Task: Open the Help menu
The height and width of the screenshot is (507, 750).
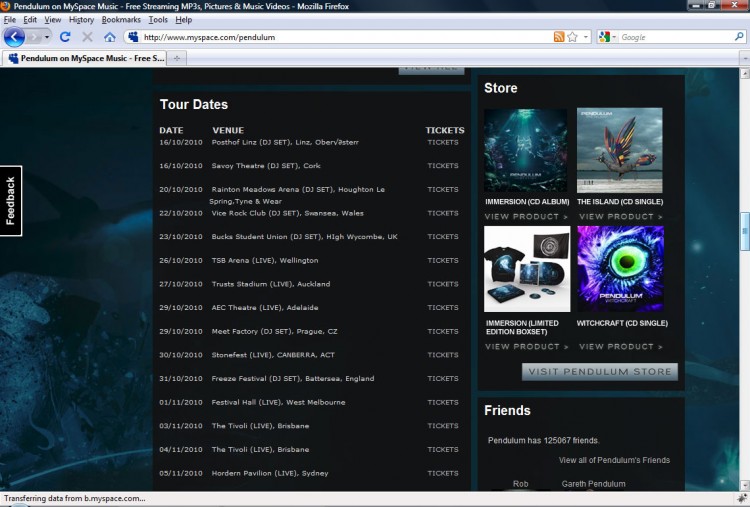Action: [183, 20]
